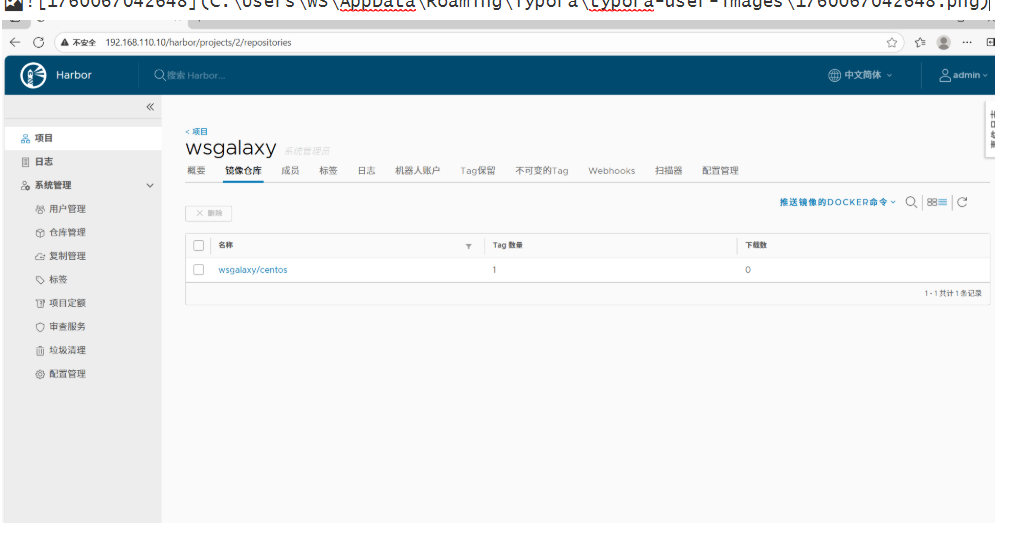Expand 推送镜像的DOCKER命令 dropdown
The height and width of the screenshot is (544, 1023).
point(838,202)
